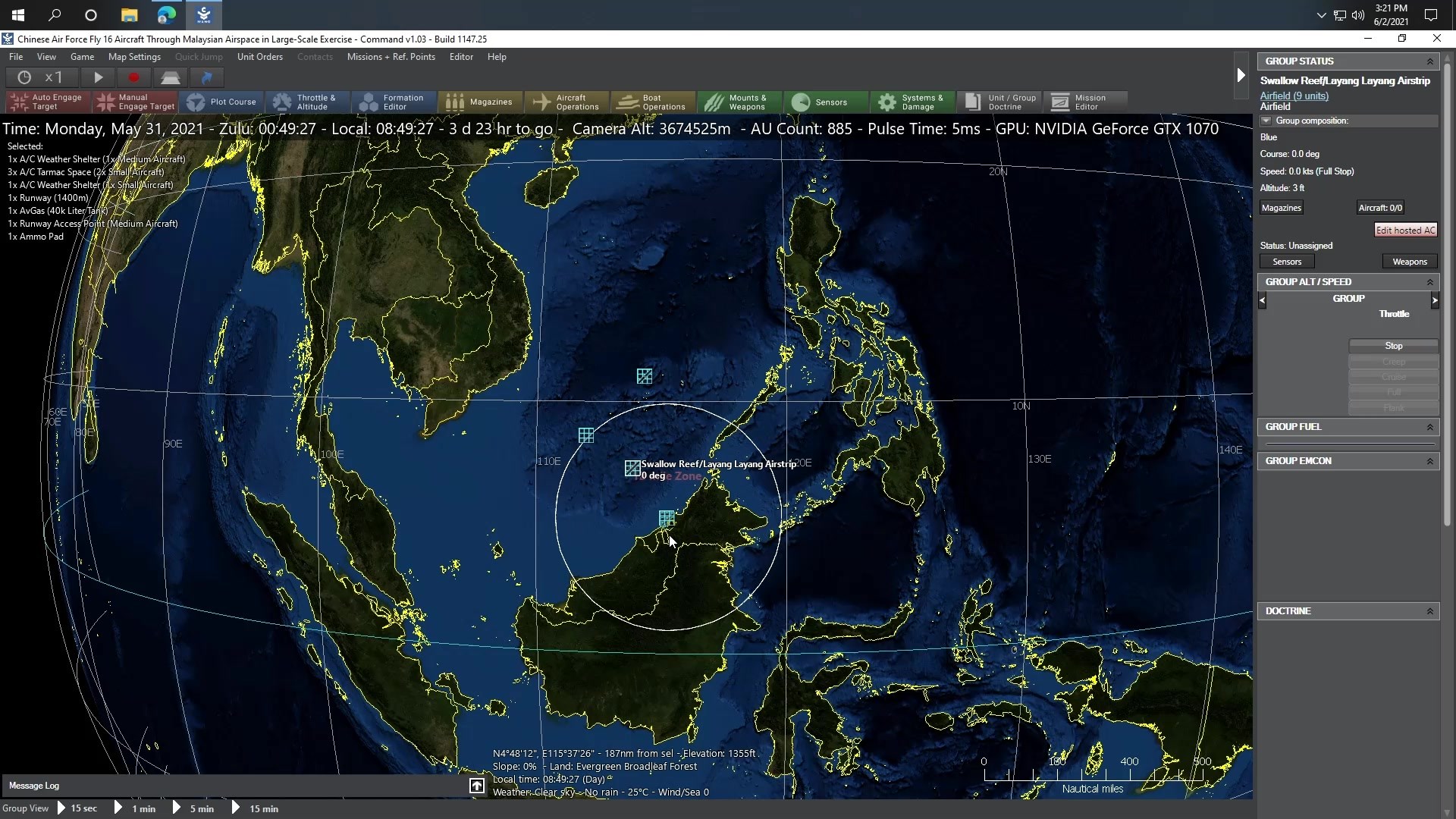Viewport: 1456px width, 819px height.
Task: Collapse the side panel with white arrow
Action: [1241, 75]
